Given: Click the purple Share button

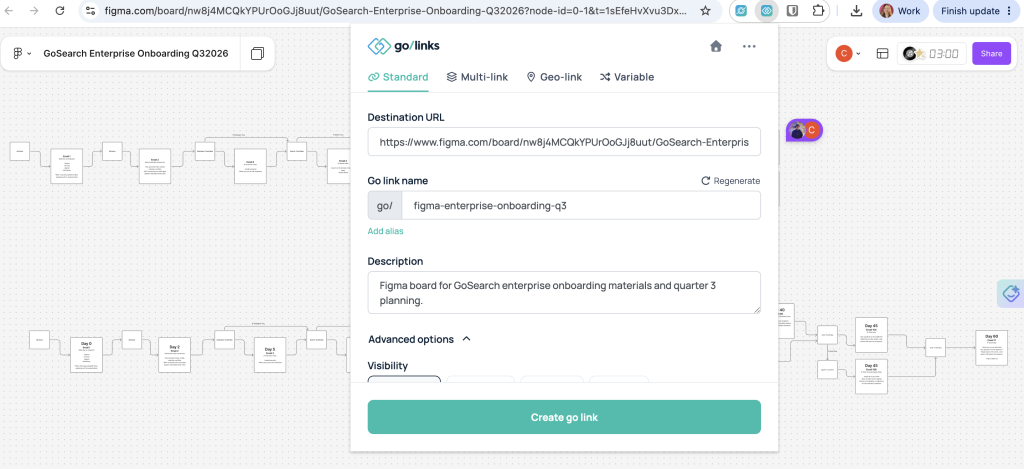Looking at the screenshot, I should pyautogui.click(x=991, y=54).
